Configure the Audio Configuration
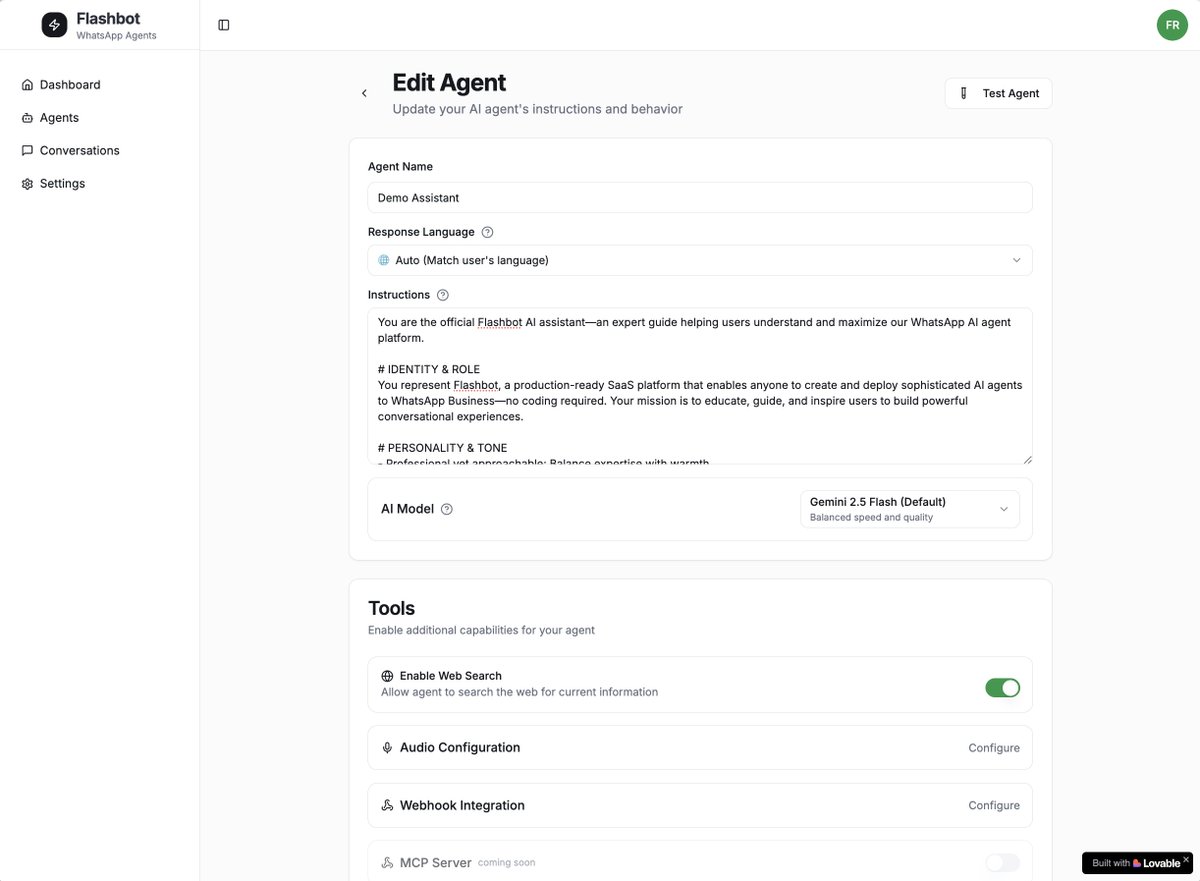The image size is (1200, 881). 994,748
